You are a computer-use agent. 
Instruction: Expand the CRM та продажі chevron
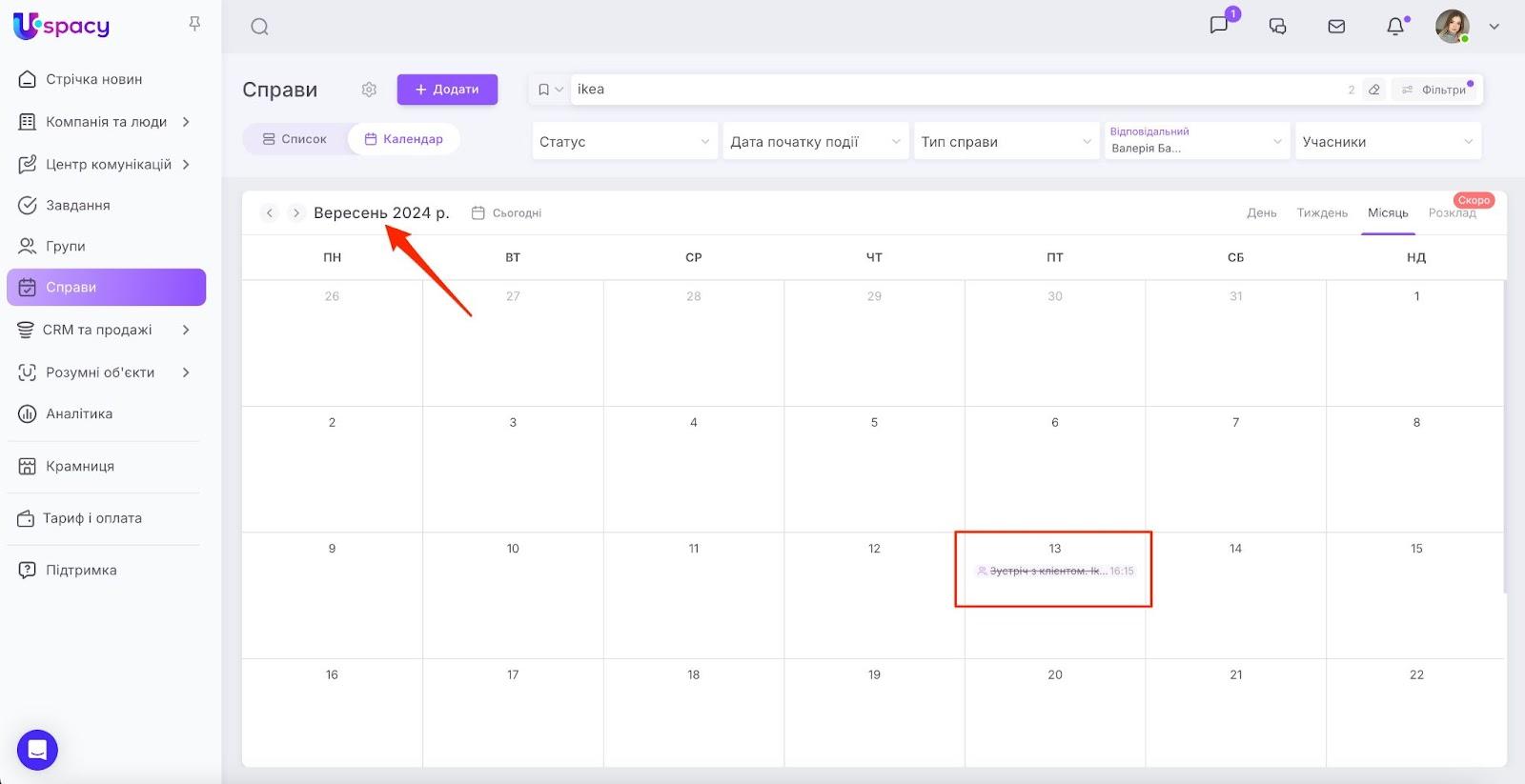pyautogui.click(x=186, y=330)
